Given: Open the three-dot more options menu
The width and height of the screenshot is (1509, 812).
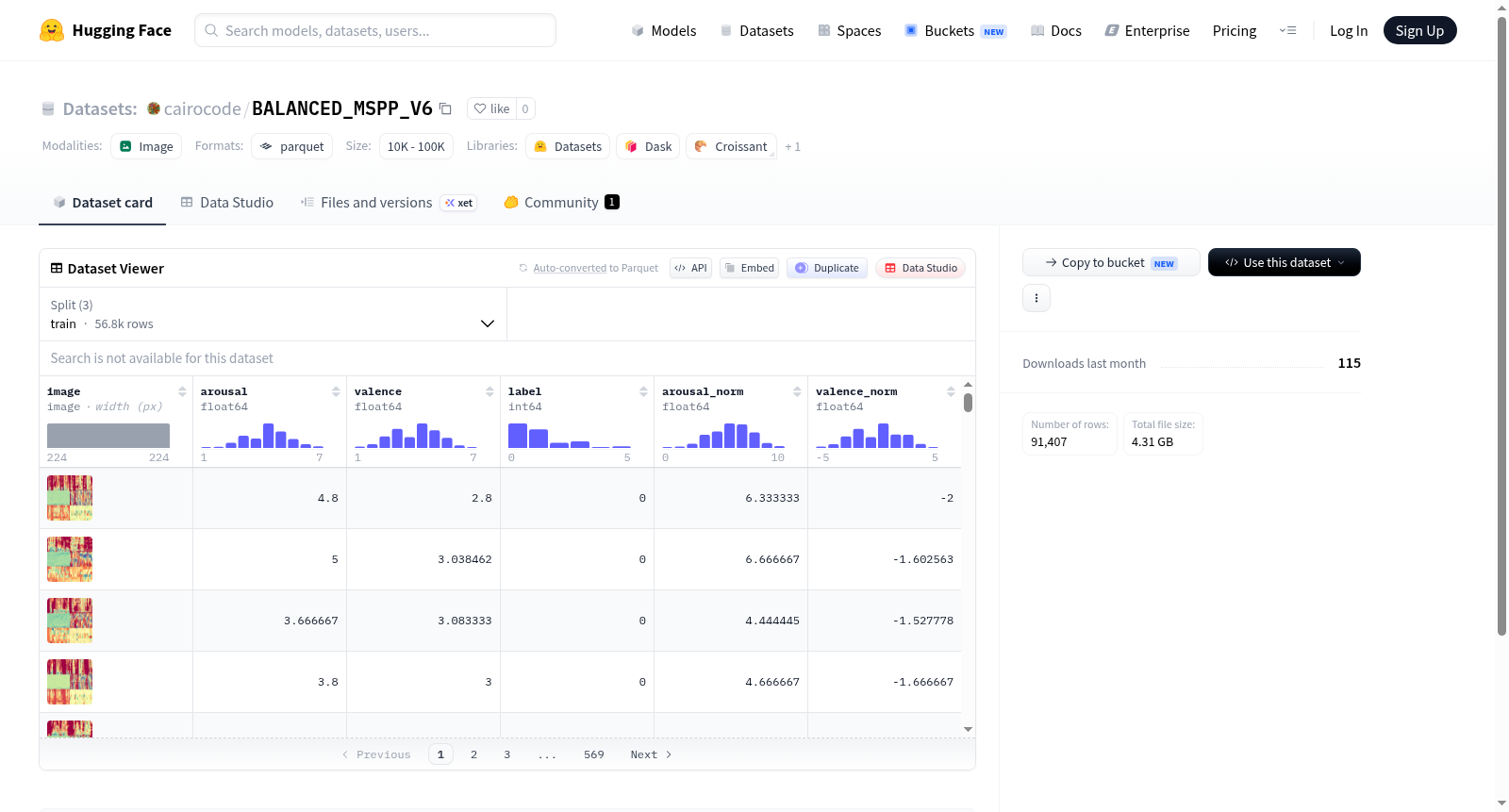Looking at the screenshot, I should [x=1036, y=298].
